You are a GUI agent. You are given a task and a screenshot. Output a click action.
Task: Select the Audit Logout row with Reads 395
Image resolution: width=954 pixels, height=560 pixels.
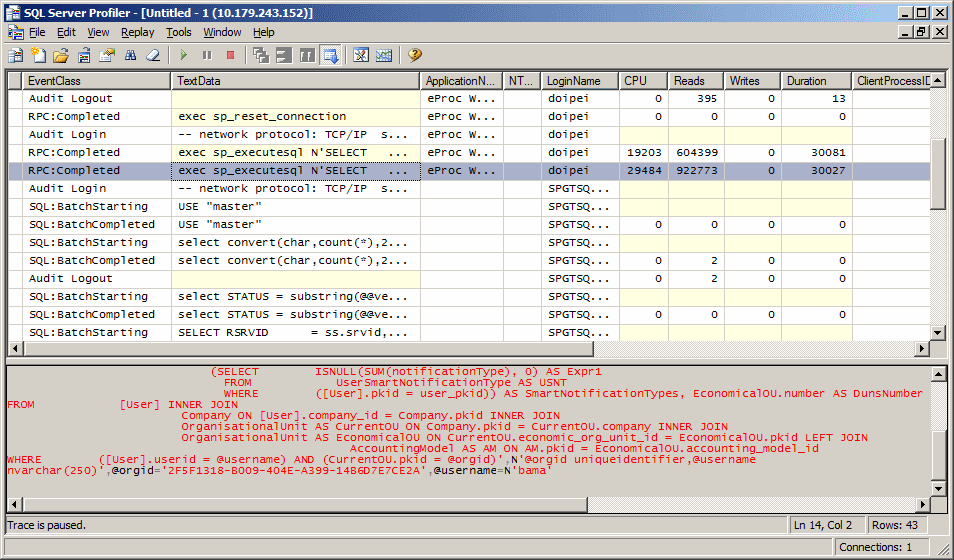pyautogui.click(x=469, y=99)
